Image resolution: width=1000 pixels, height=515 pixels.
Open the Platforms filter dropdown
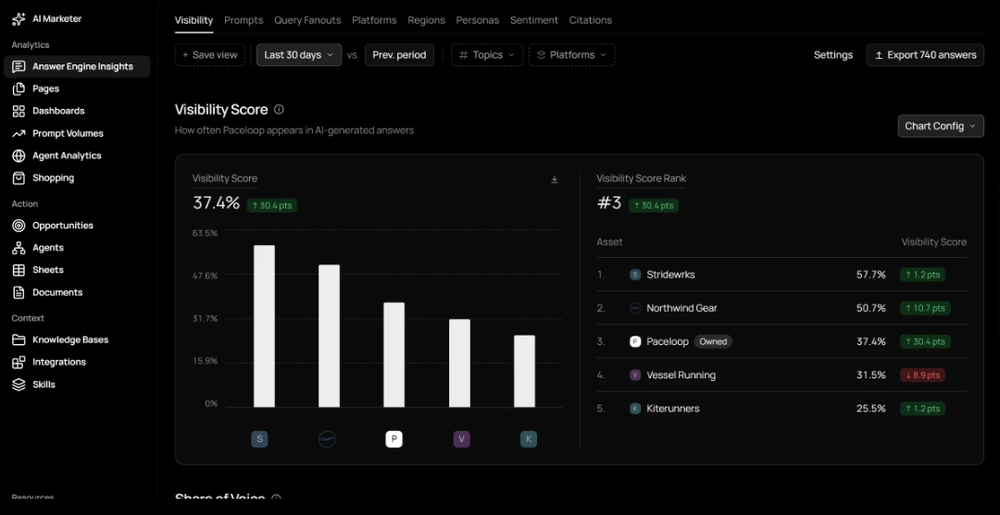pos(571,55)
